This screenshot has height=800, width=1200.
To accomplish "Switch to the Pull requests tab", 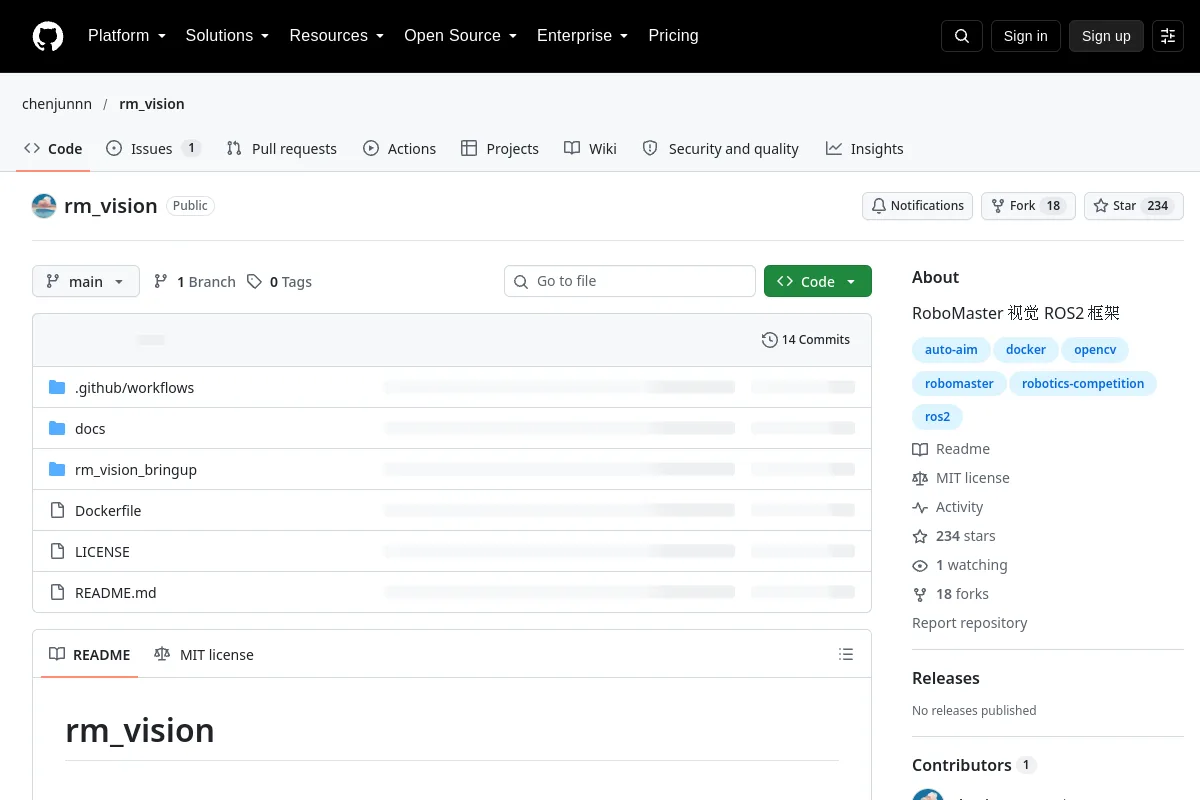I will click(x=282, y=148).
